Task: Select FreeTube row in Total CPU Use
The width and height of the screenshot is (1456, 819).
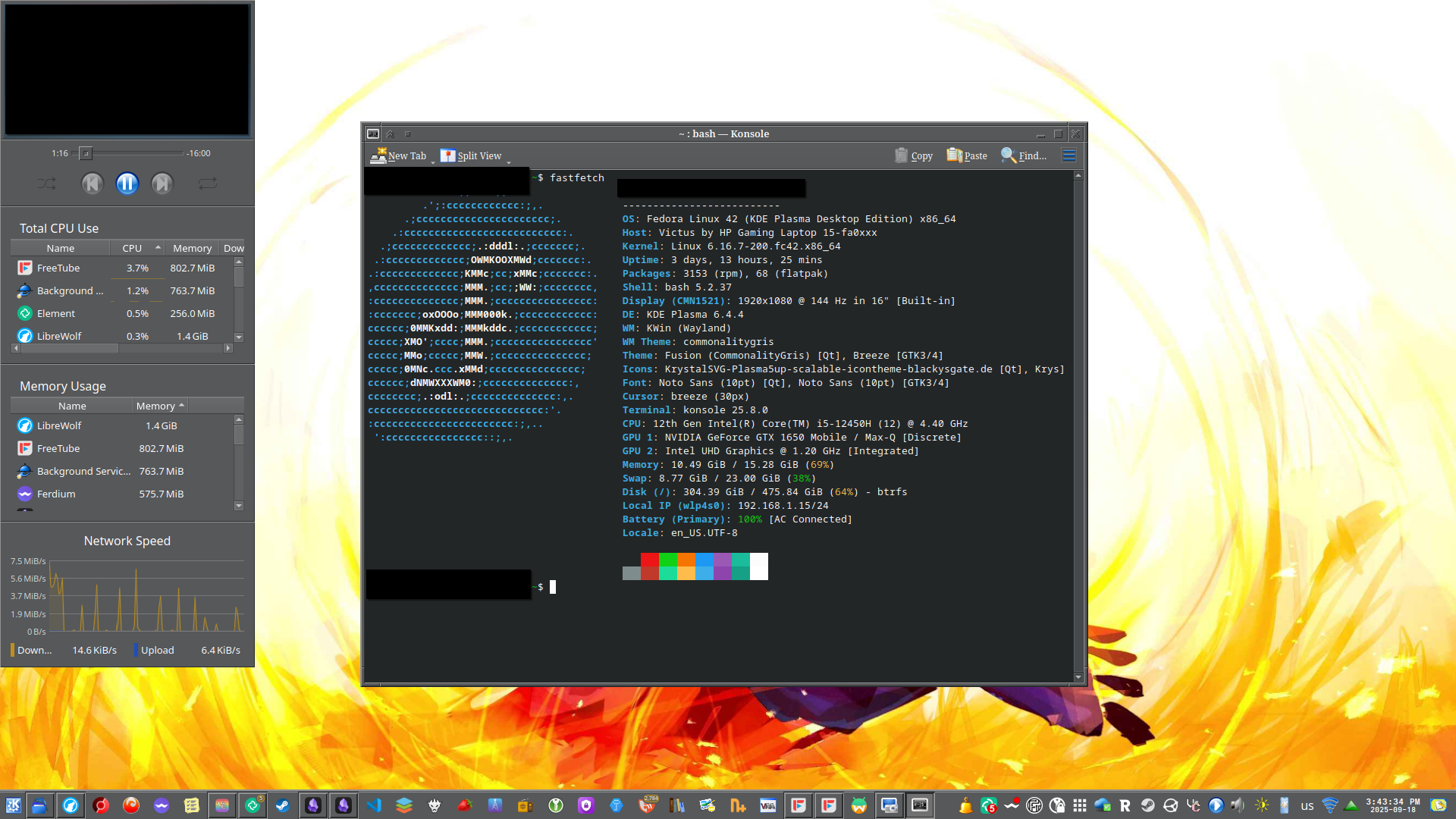Action: pos(121,268)
